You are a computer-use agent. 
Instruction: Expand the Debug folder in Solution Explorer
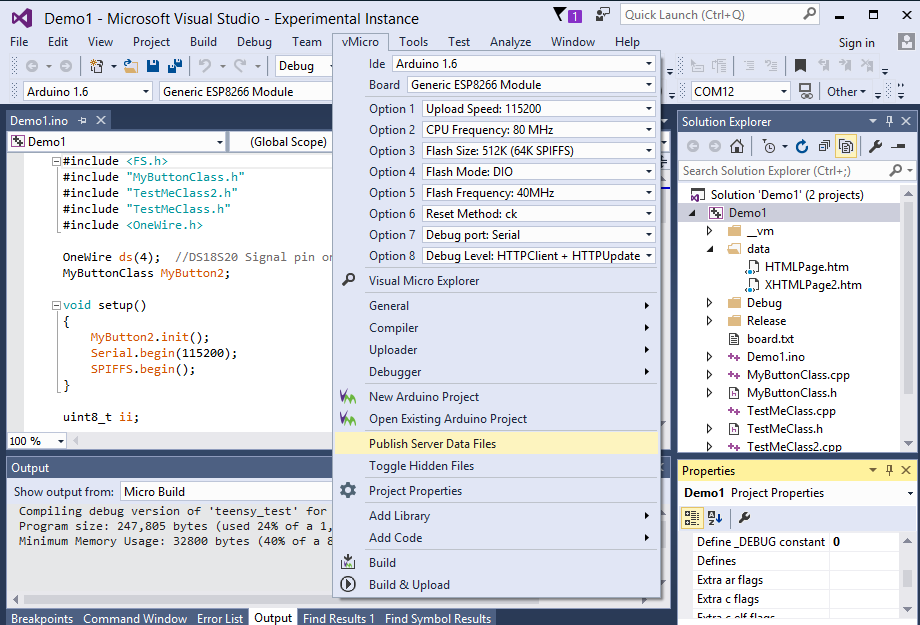710,303
